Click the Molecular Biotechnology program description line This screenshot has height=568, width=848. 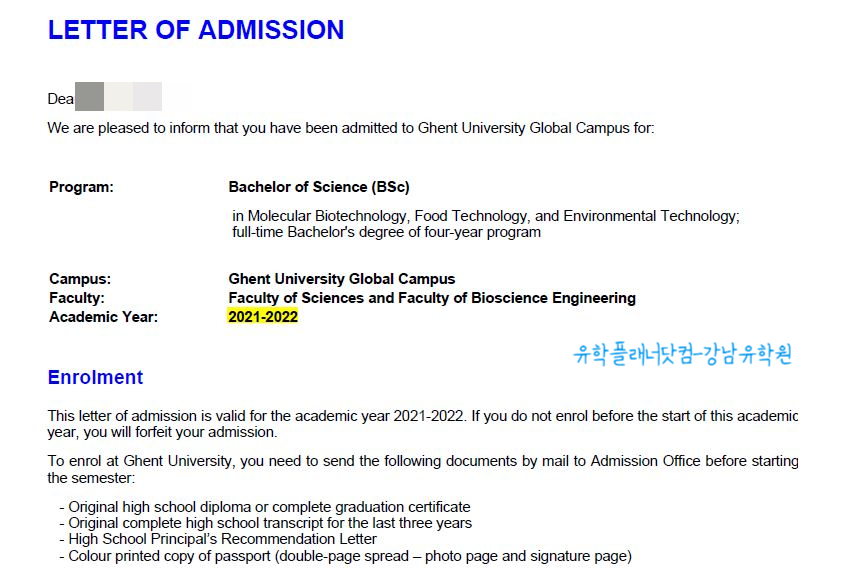[486, 216]
